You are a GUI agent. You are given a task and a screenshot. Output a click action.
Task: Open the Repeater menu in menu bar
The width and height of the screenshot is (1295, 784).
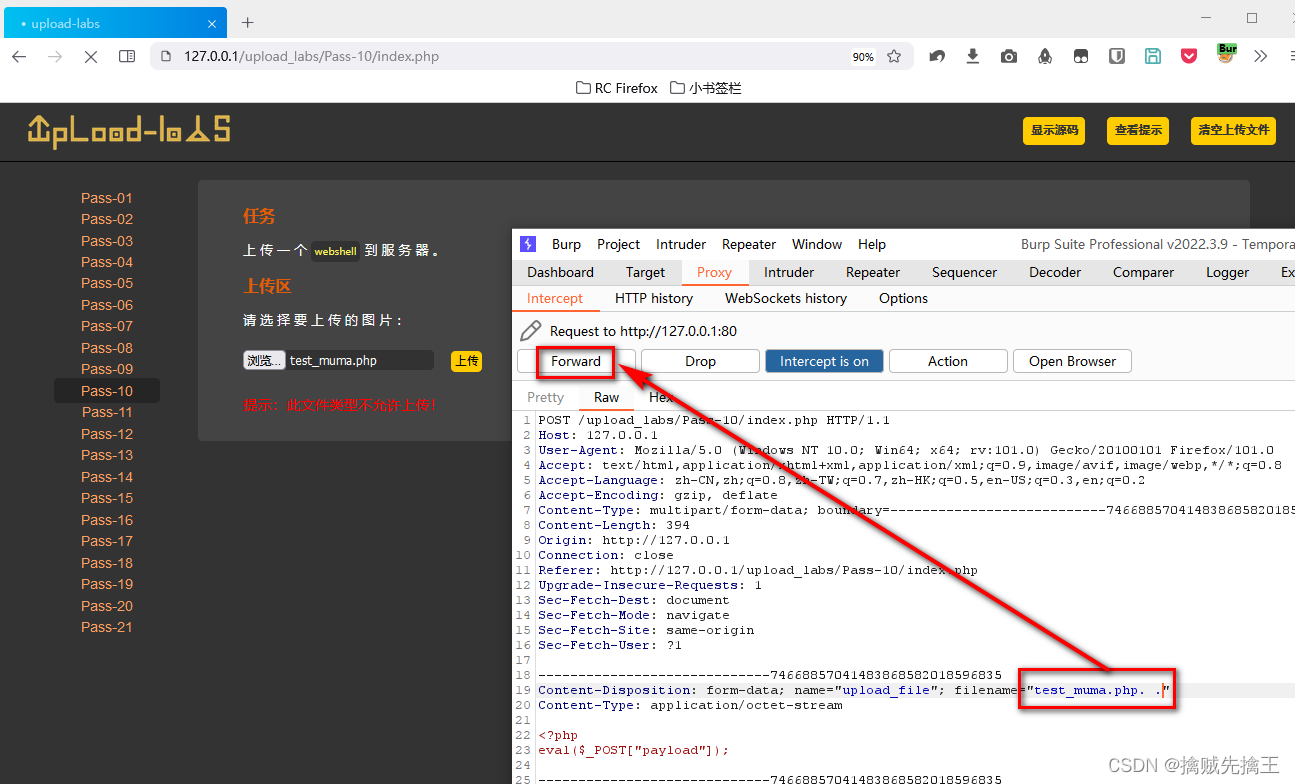click(749, 244)
